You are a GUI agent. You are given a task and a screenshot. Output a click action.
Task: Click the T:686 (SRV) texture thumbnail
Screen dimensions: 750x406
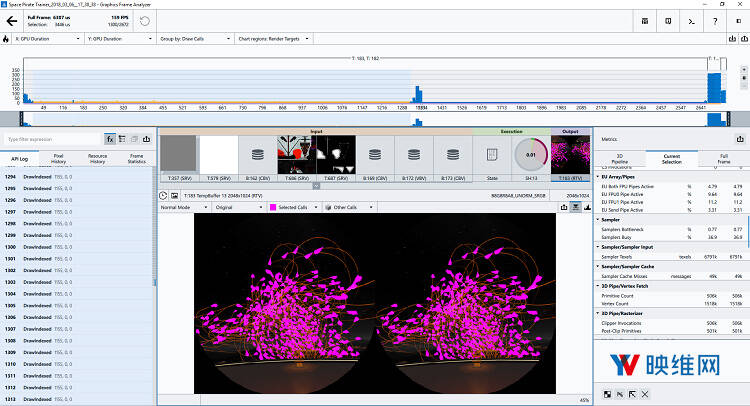point(299,156)
